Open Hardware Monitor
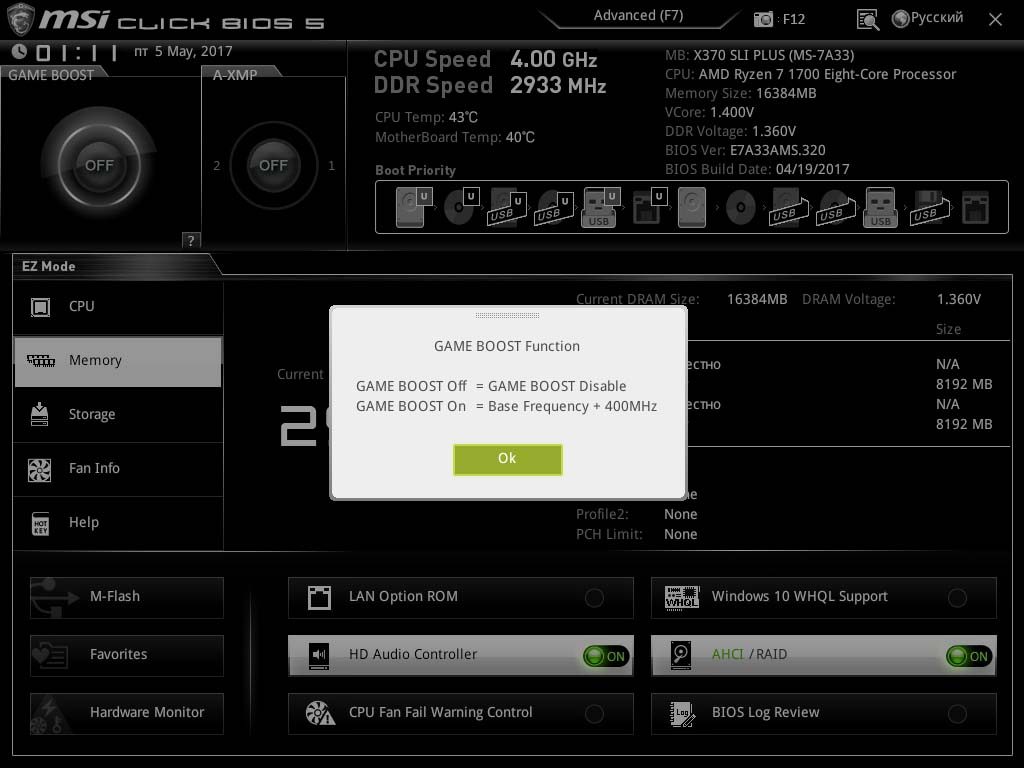The width and height of the screenshot is (1024, 768). [x=127, y=713]
